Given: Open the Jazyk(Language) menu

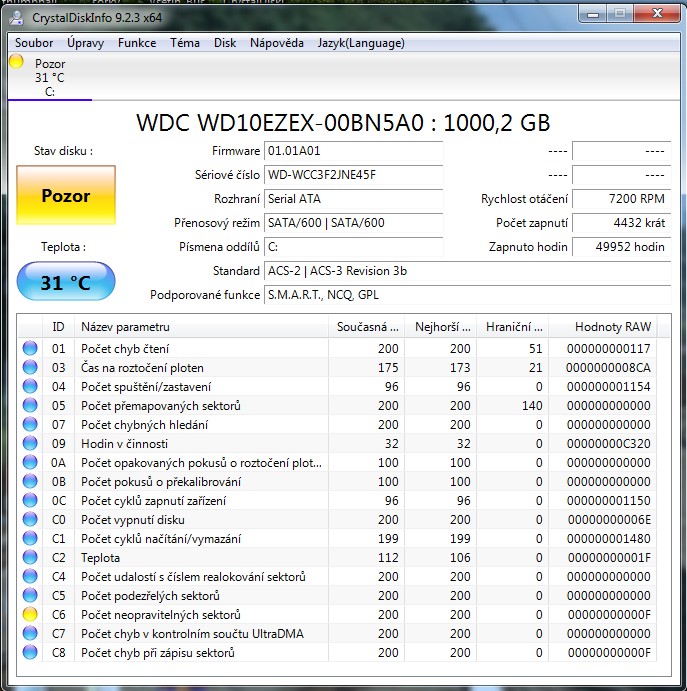Looking at the screenshot, I should [x=361, y=43].
